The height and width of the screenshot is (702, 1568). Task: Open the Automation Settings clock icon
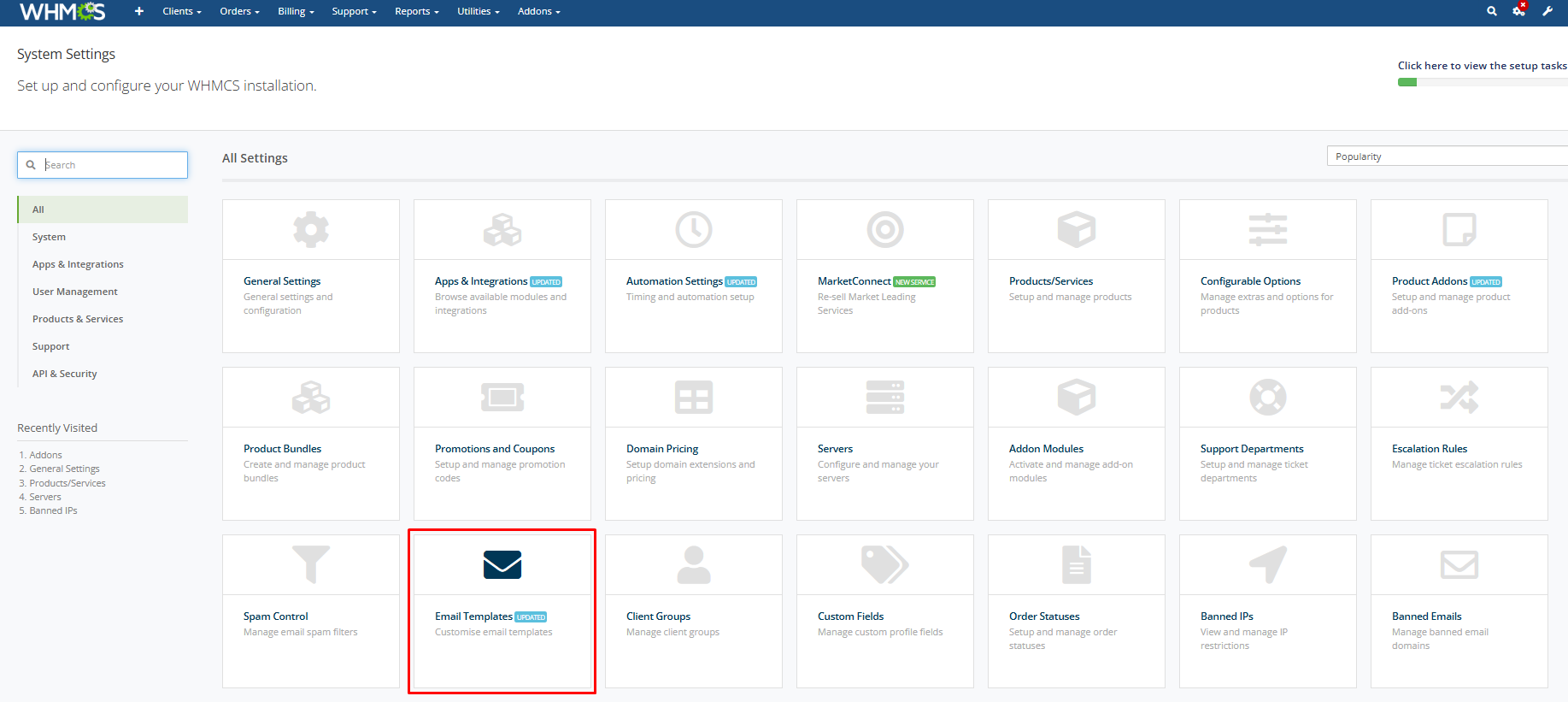tap(694, 230)
